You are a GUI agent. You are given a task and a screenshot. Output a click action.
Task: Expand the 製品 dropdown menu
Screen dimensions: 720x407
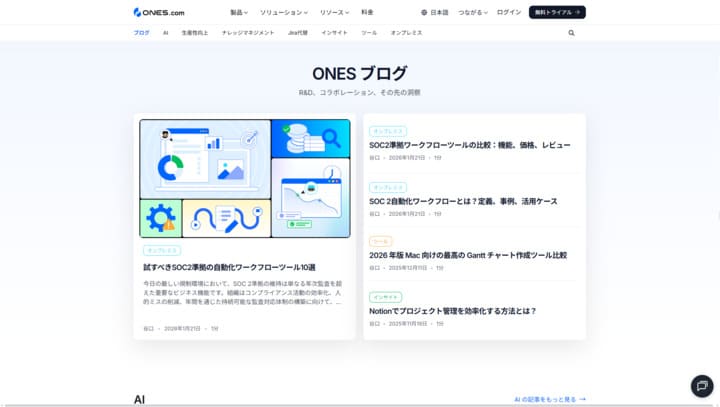[x=239, y=12]
